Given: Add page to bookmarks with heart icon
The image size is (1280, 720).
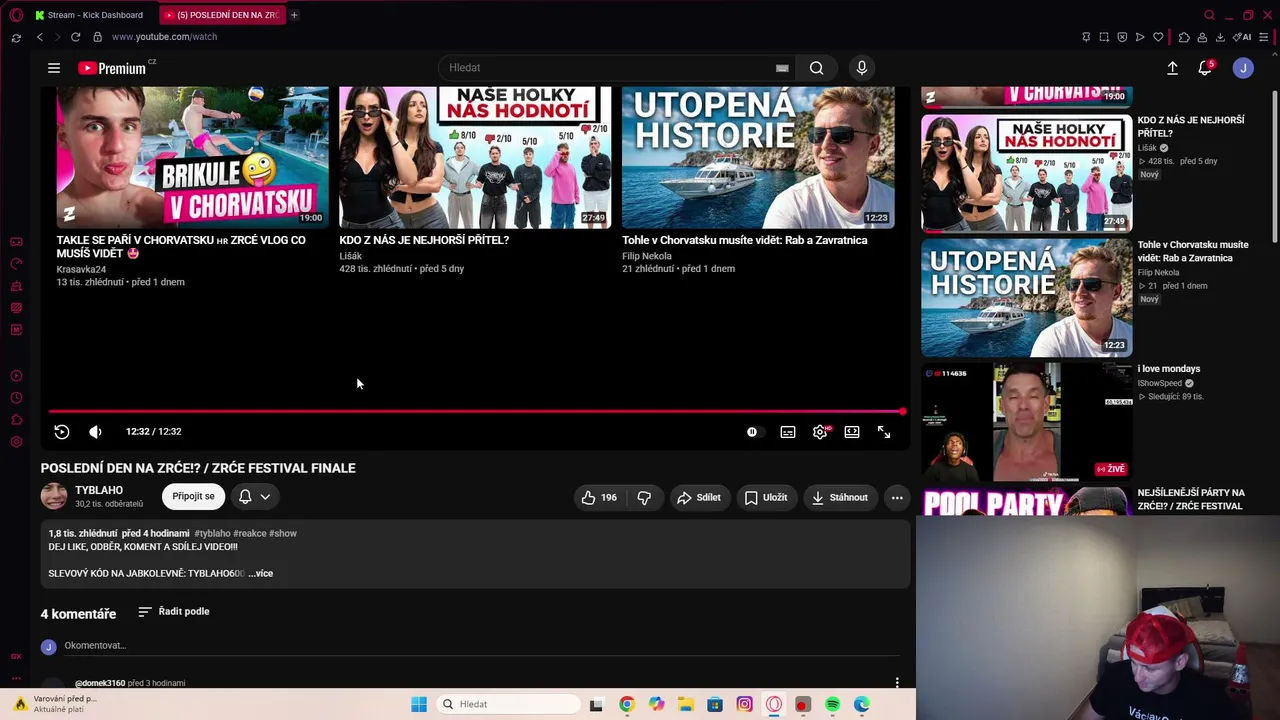Looking at the screenshot, I should point(1158,37).
